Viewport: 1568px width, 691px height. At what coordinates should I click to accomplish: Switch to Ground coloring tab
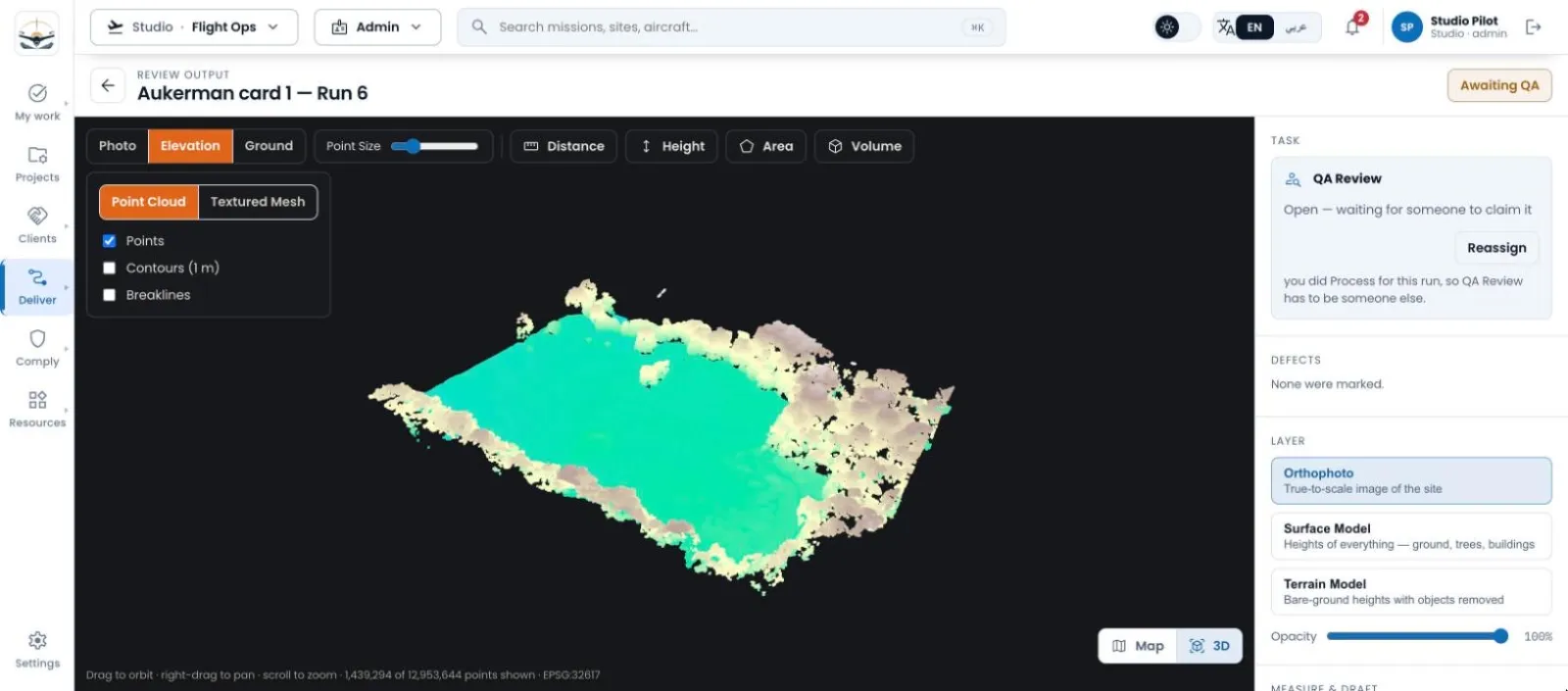[269, 146]
